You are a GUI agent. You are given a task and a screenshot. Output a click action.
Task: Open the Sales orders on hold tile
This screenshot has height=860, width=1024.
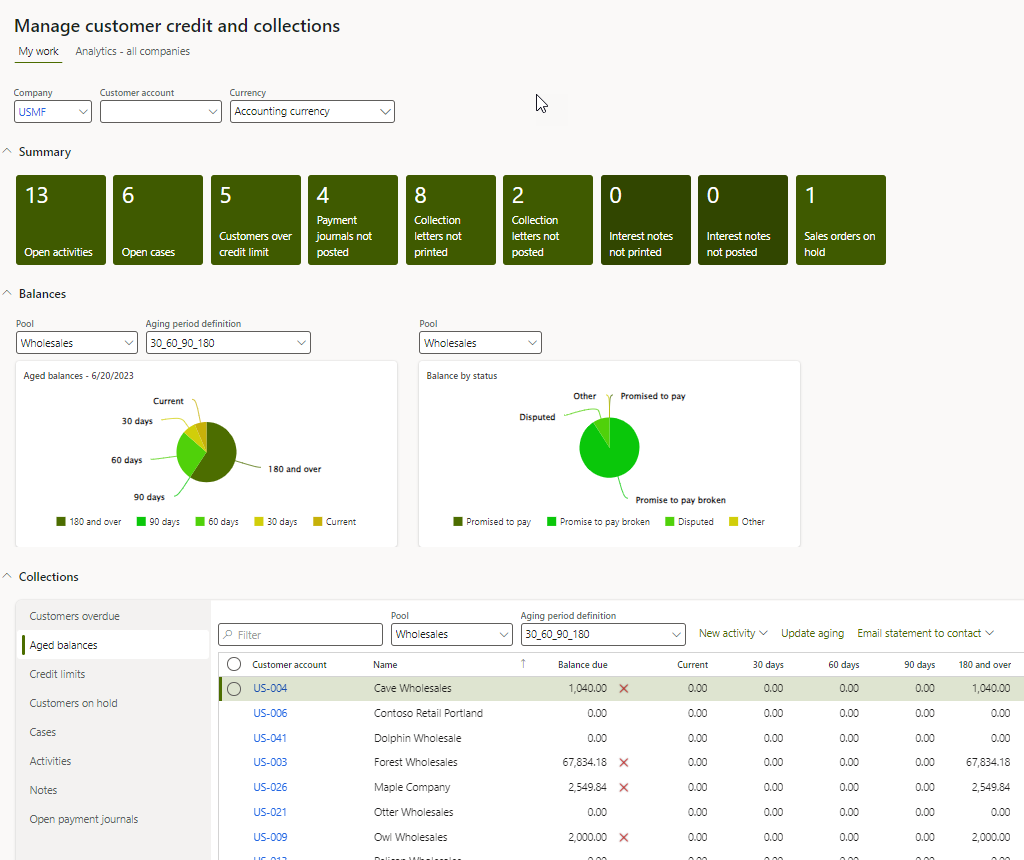[840, 219]
